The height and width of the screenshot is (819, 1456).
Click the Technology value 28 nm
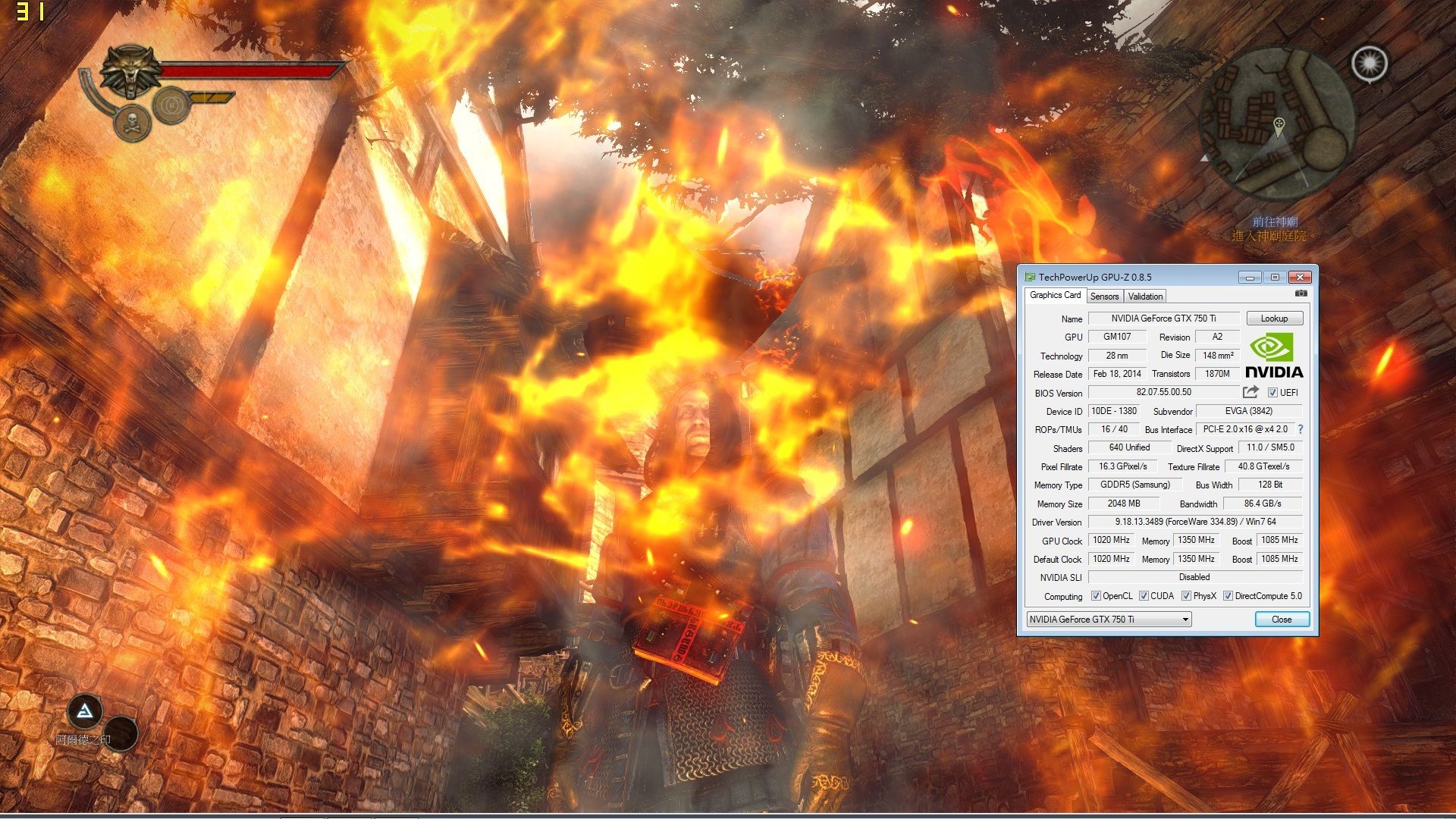pos(1117,356)
